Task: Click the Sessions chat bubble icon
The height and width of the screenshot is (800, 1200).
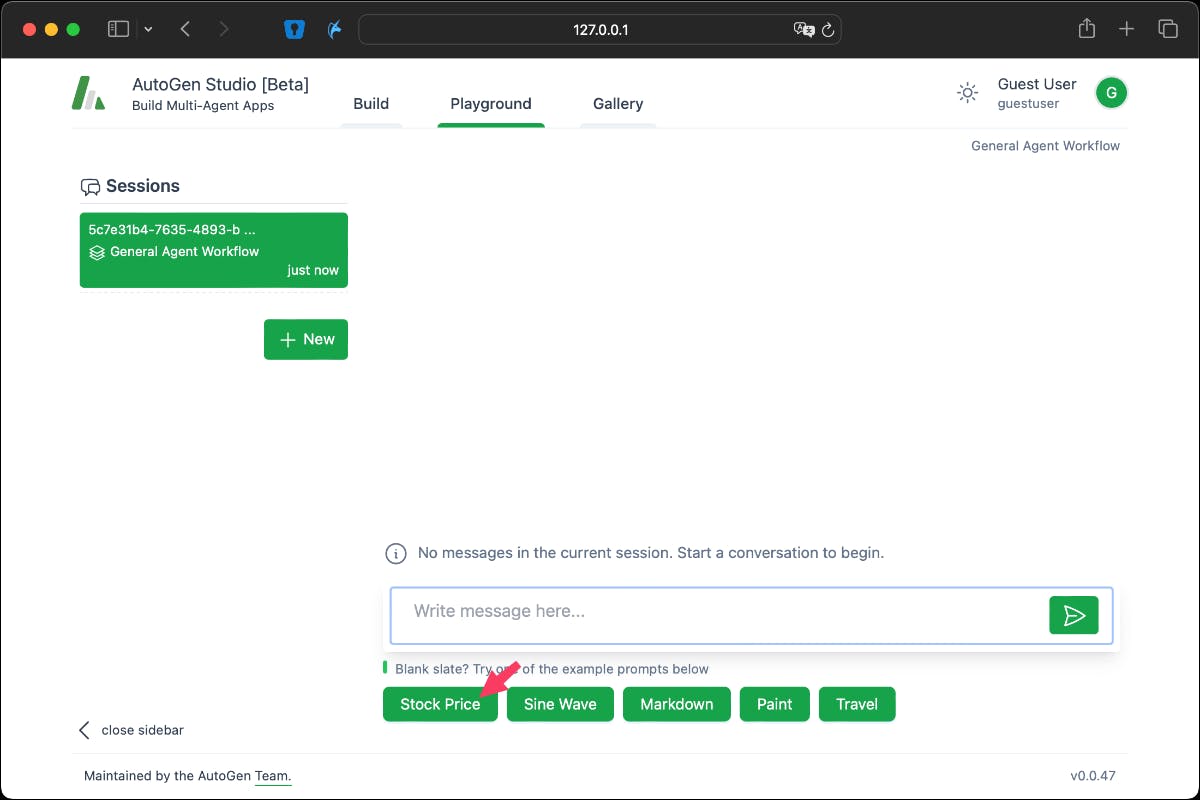Action: pyautogui.click(x=90, y=187)
